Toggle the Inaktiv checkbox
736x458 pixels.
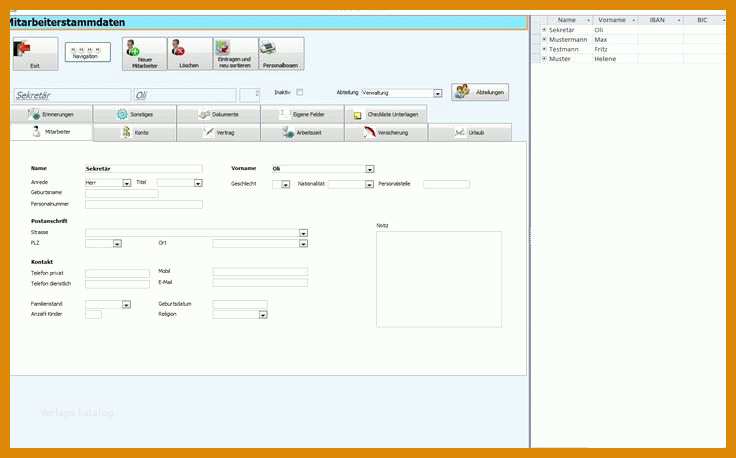point(299,92)
